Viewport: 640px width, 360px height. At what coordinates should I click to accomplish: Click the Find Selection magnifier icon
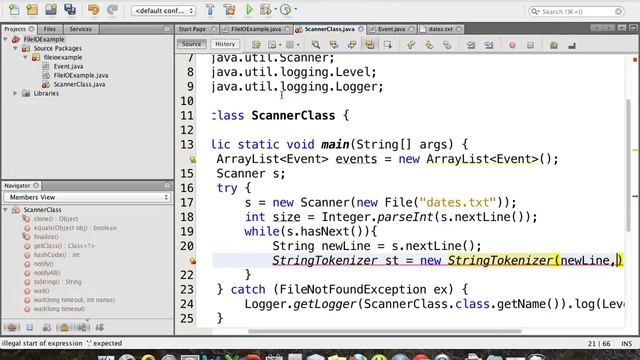316,45
